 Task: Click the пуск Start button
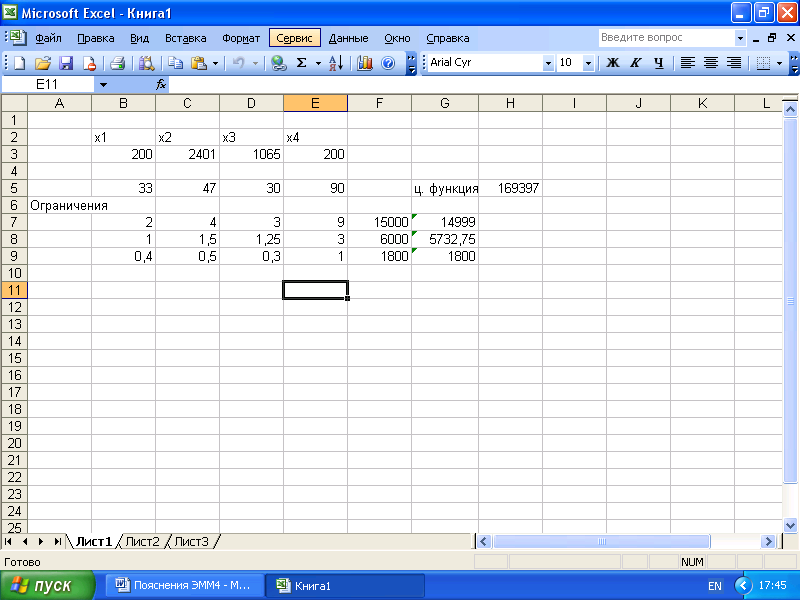click(x=47, y=586)
